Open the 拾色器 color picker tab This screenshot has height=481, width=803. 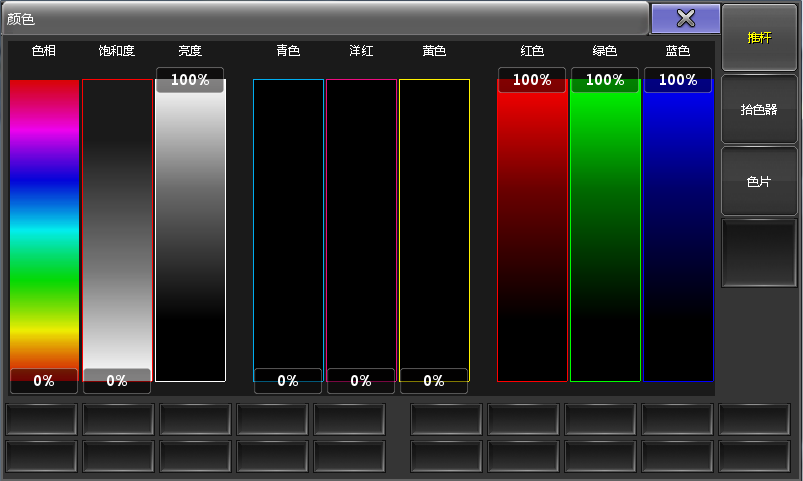tap(759, 110)
